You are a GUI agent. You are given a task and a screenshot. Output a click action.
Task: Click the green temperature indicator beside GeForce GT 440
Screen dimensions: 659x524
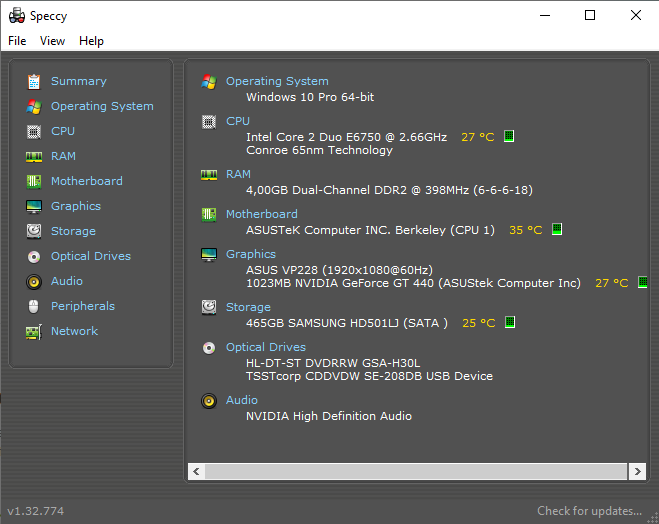[x=642, y=282]
